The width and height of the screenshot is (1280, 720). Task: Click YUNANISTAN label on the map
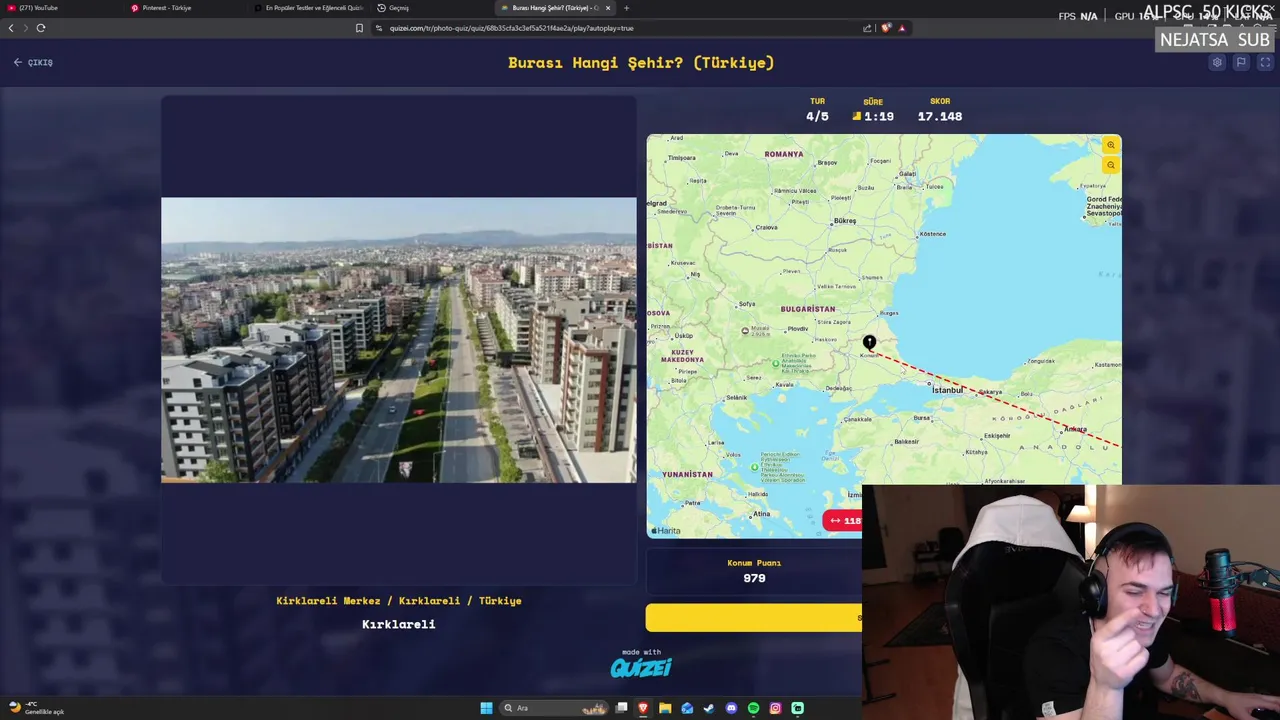pos(688,474)
